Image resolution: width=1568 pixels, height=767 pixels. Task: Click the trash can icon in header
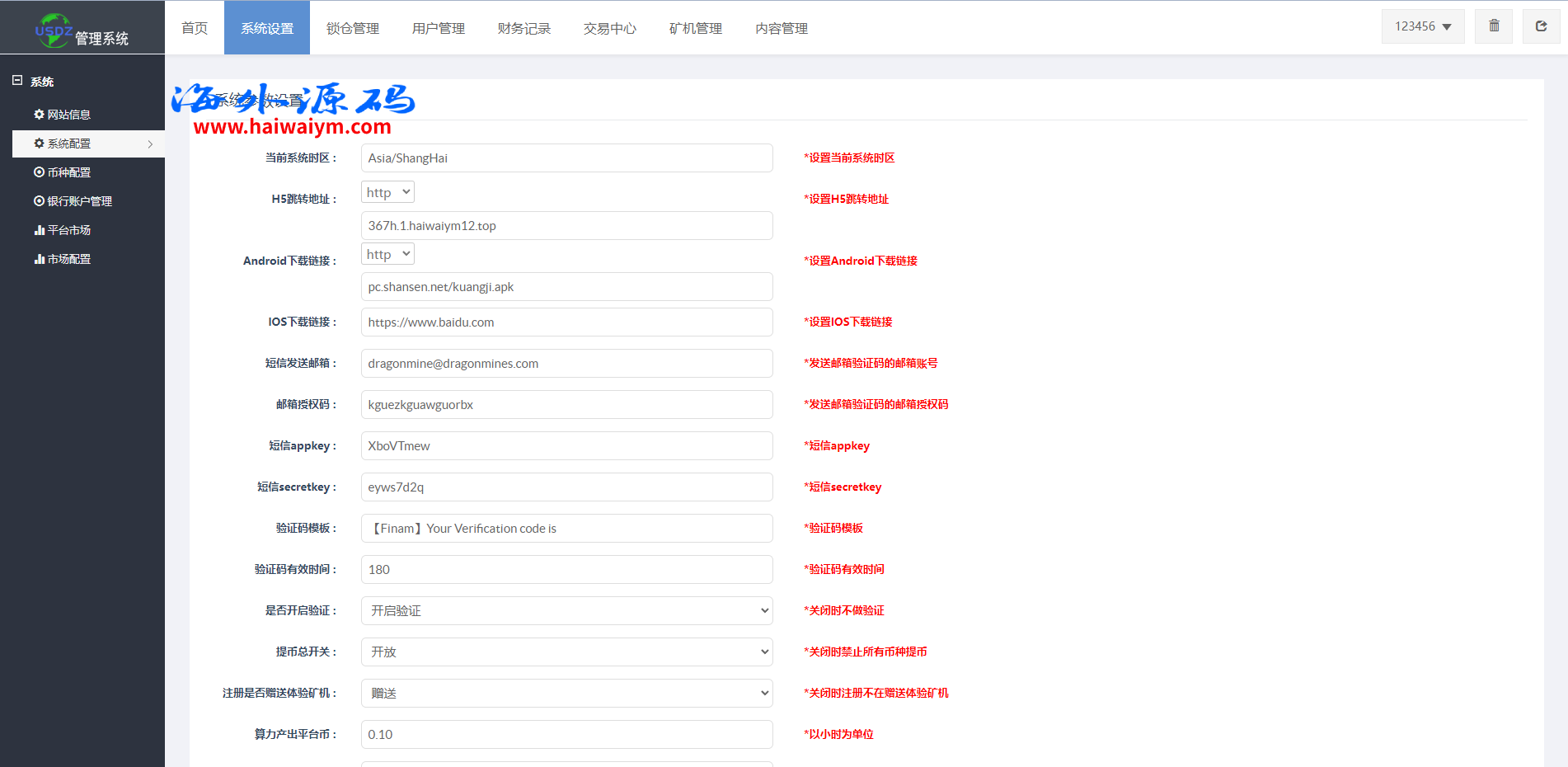1494,26
